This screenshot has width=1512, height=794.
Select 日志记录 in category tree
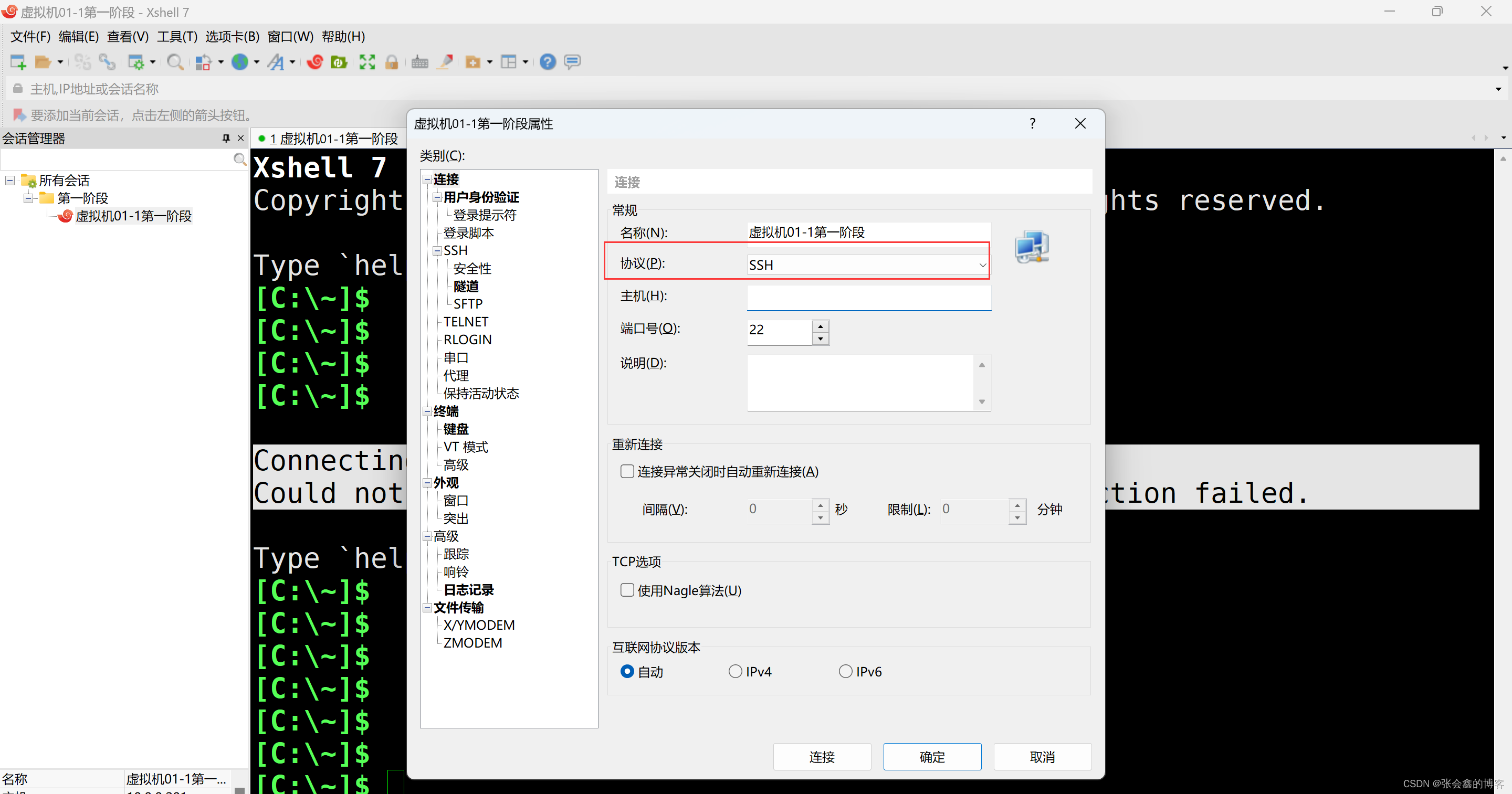tap(468, 590)
